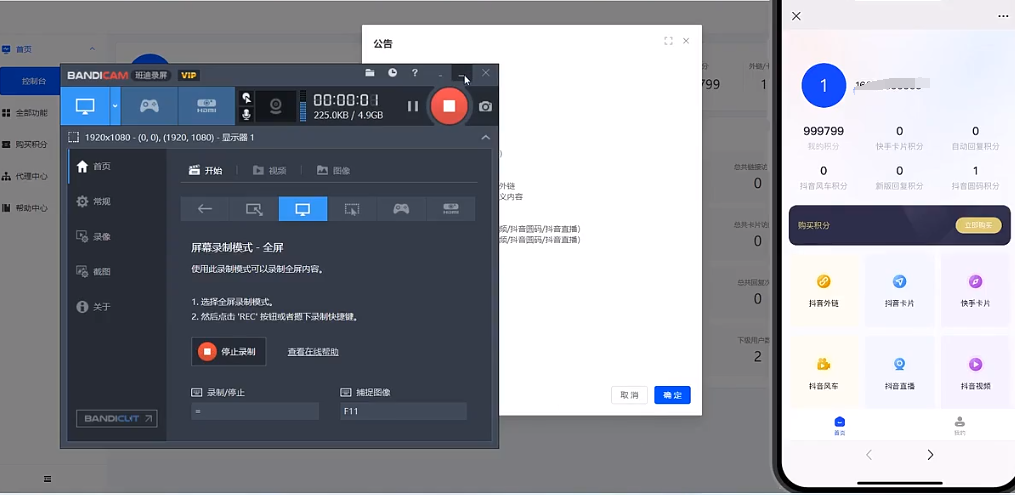
Task: Select game recording mode tile
Action: (x=401, y=209)
